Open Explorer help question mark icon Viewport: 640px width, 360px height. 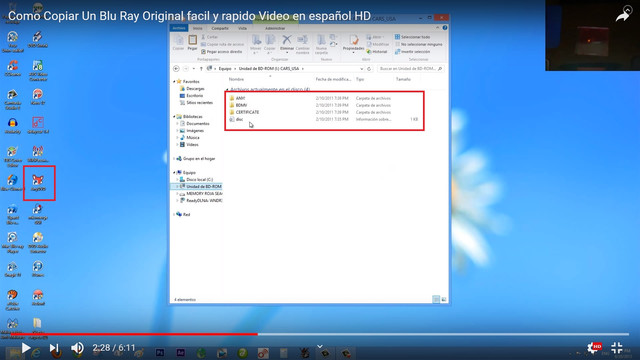pyautogui.click(x=444, y=28)
